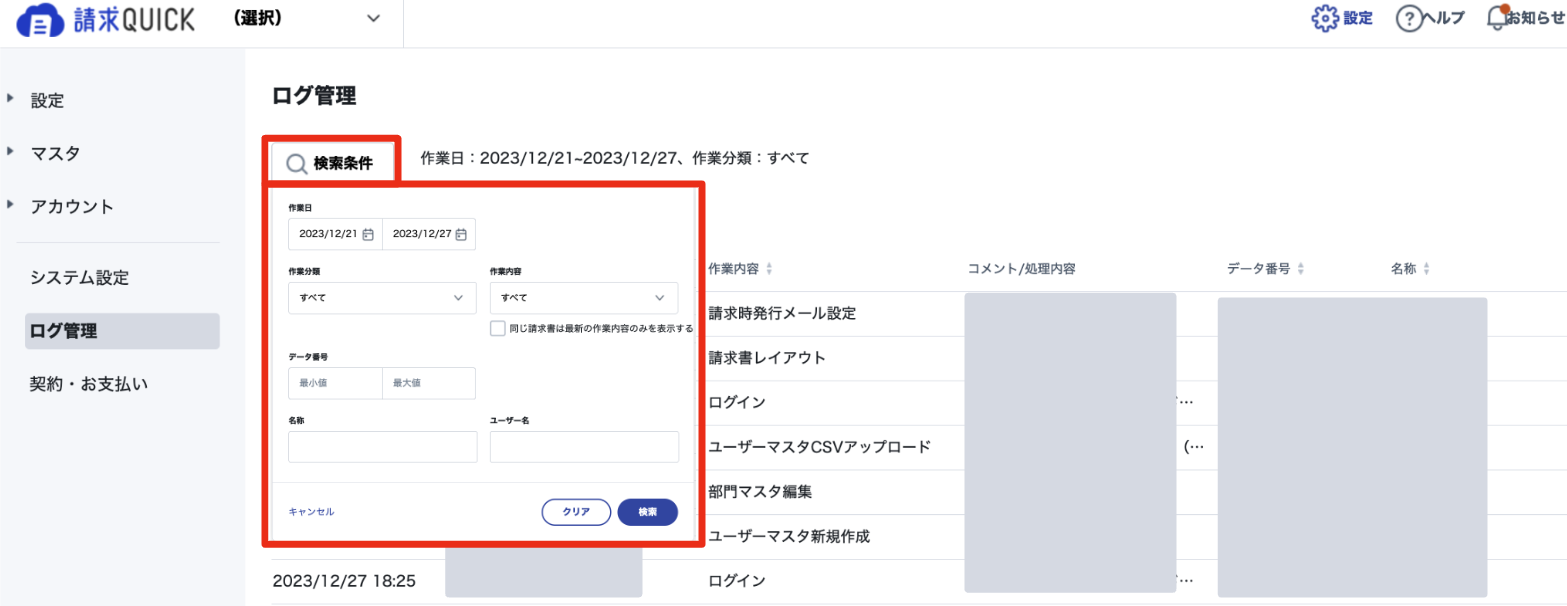Open the 設定 gear icon in header
Screen dimensions: 1567x606
tap(1324, 18)
